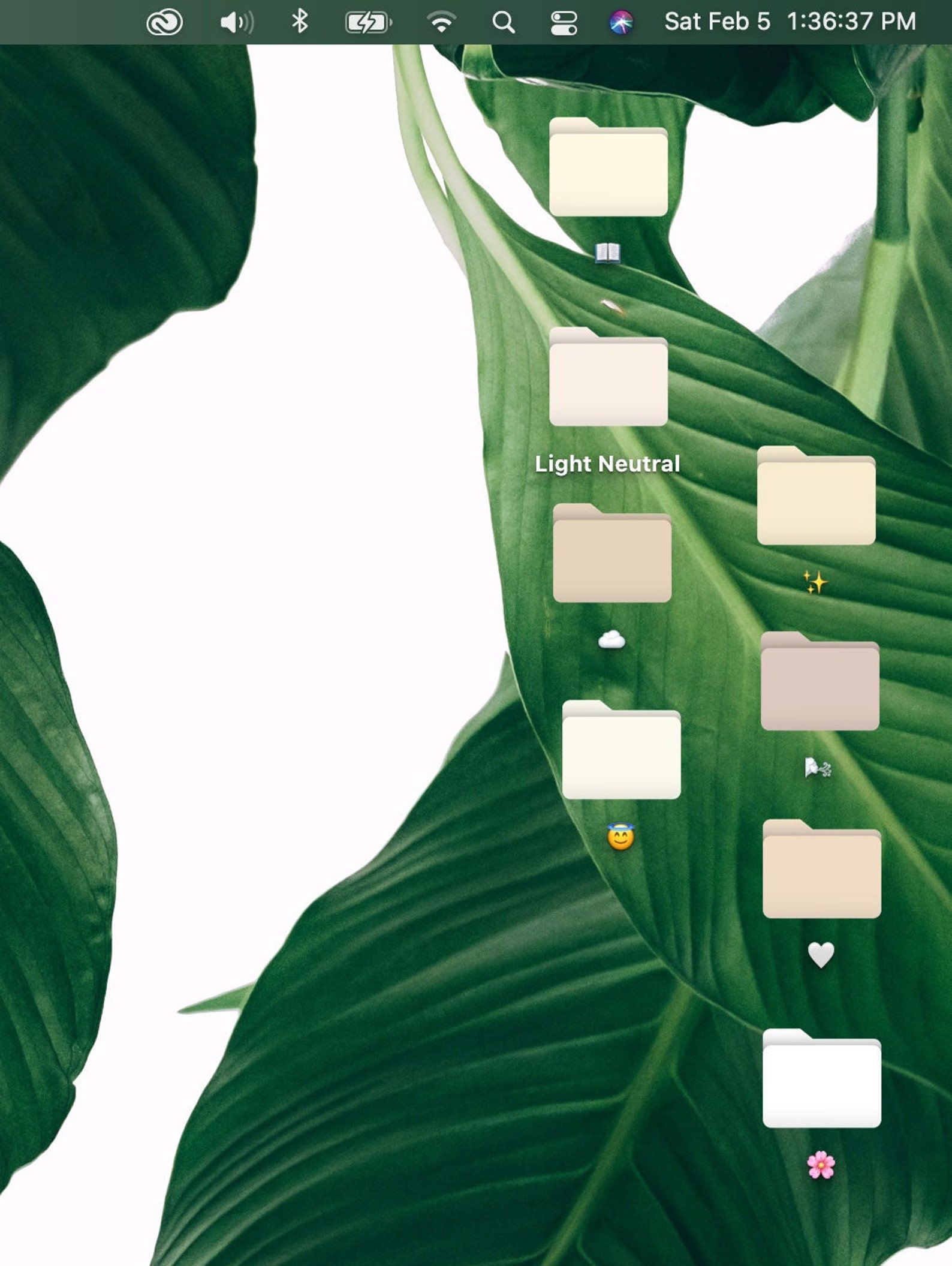Select the folder labeled with cloud emoji

point(612,554)
